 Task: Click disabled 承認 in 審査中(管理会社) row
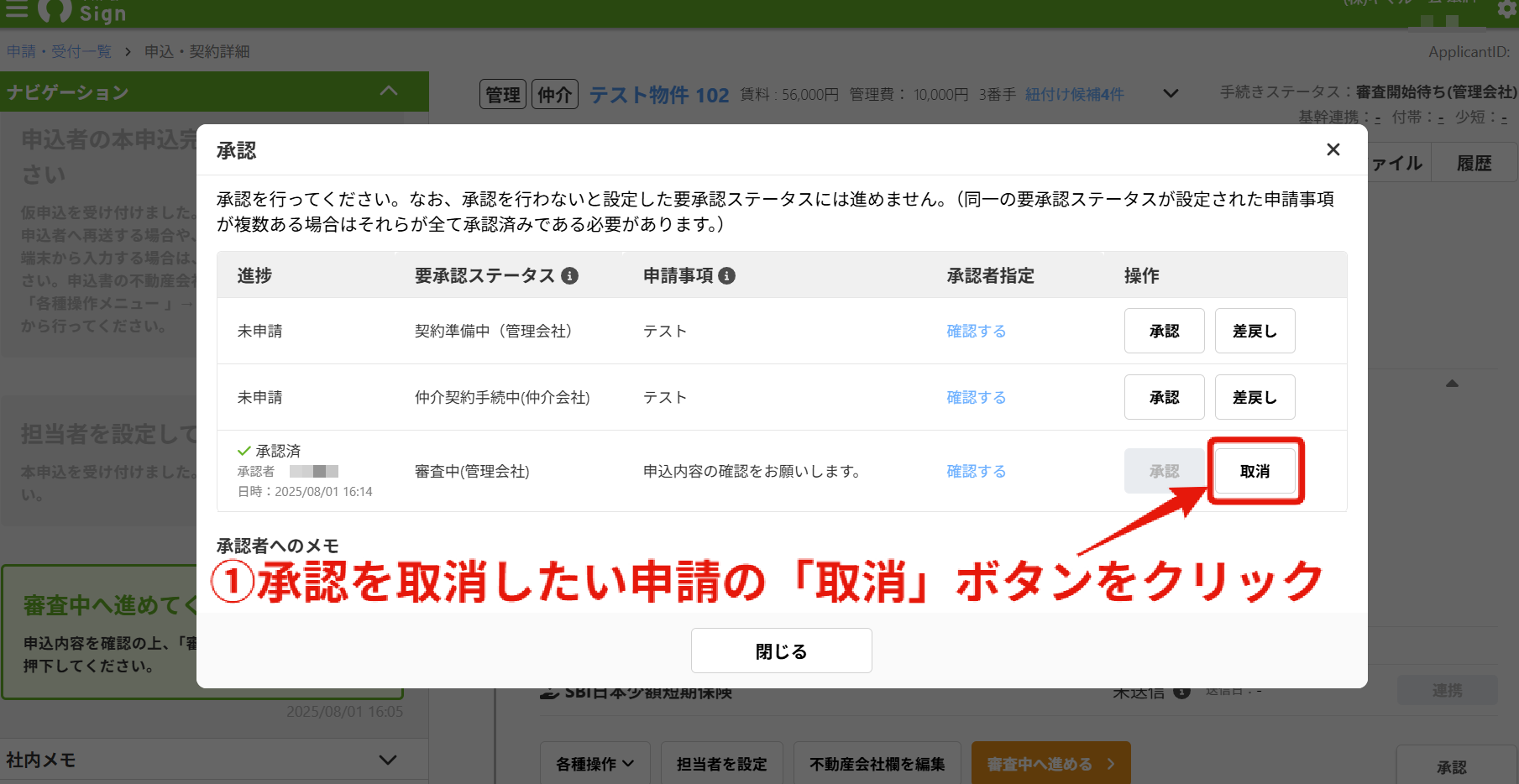[1164, 471]
